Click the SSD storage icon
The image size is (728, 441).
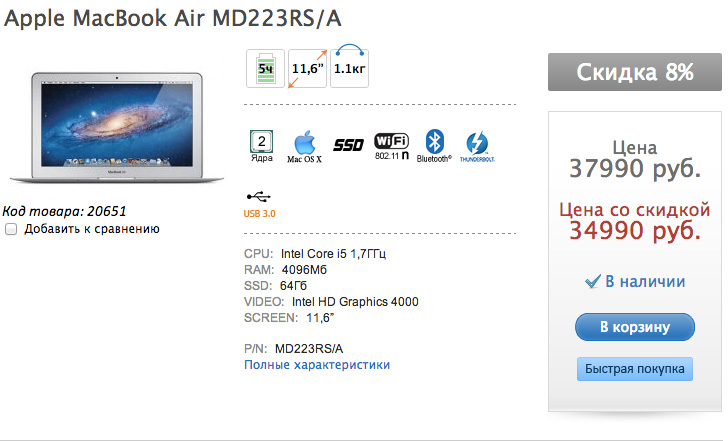348,145
